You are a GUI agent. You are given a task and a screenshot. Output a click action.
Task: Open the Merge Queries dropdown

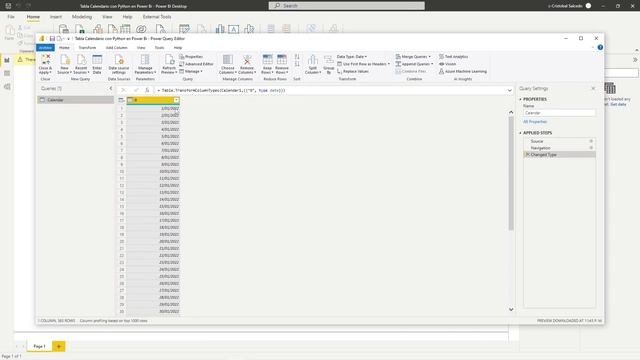pos(413,57)
